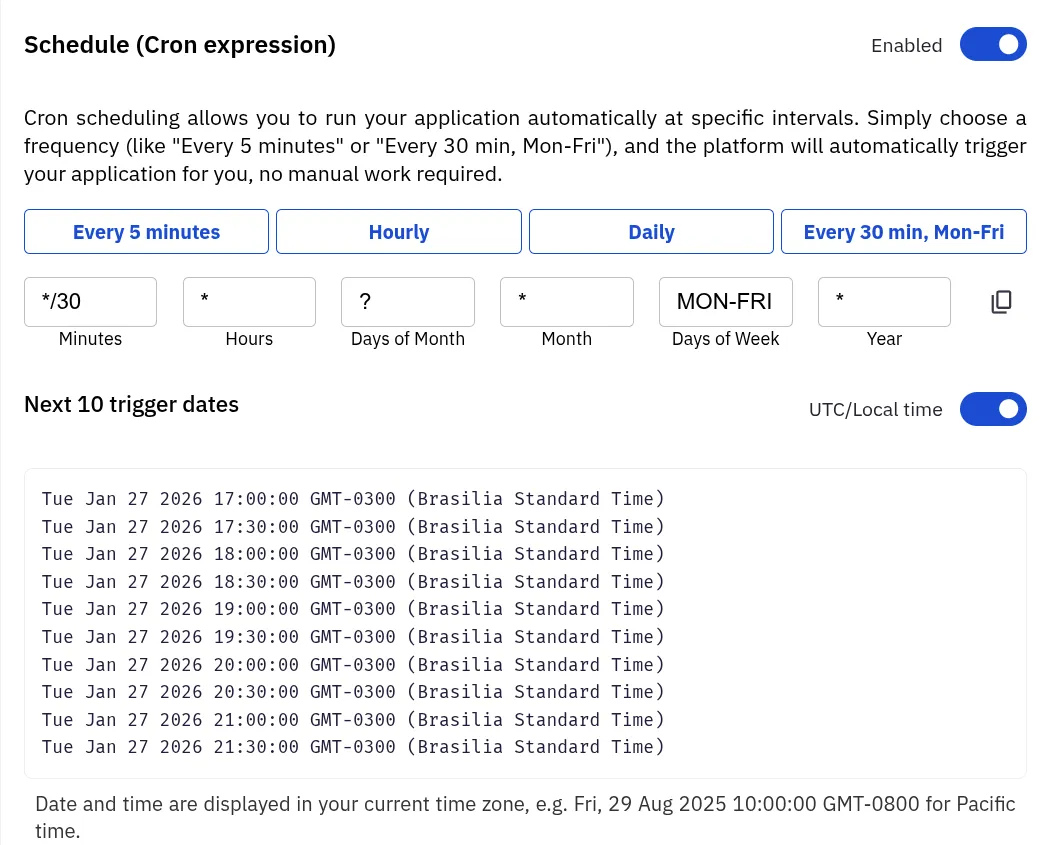Image resolution: width=1046 pixels, height=845 pixels.
Task: Choose the Daily frequency preset
Action: tap(651, 231)
